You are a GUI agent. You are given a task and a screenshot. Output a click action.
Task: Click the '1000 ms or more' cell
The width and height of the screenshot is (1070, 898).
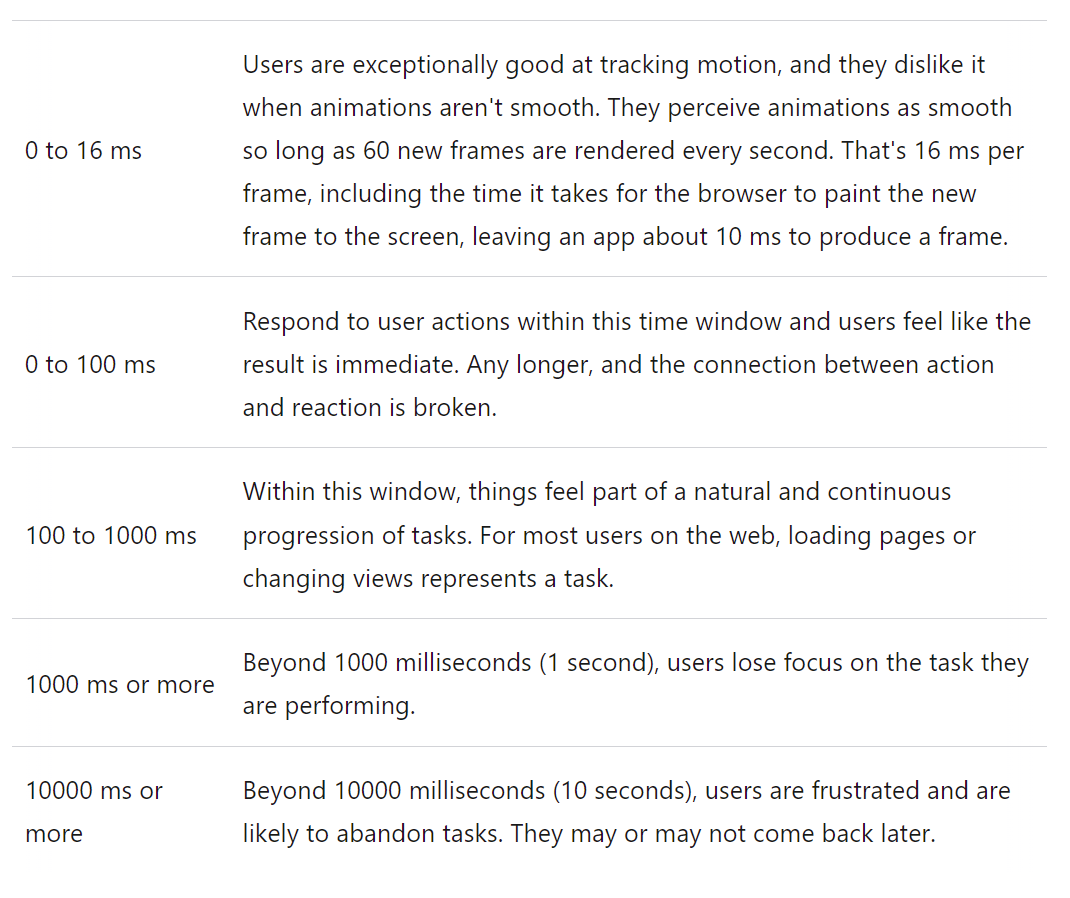point(120,685)
